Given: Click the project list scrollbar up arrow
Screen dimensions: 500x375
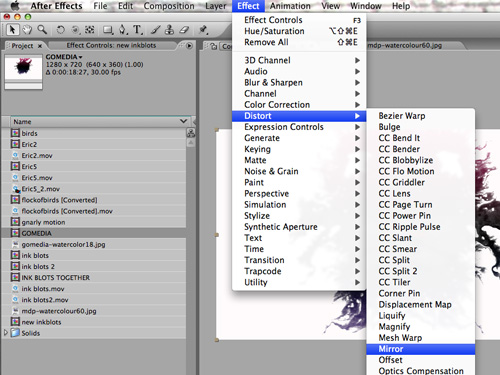Looking at the screenshot, I should (x=191, y=143).
